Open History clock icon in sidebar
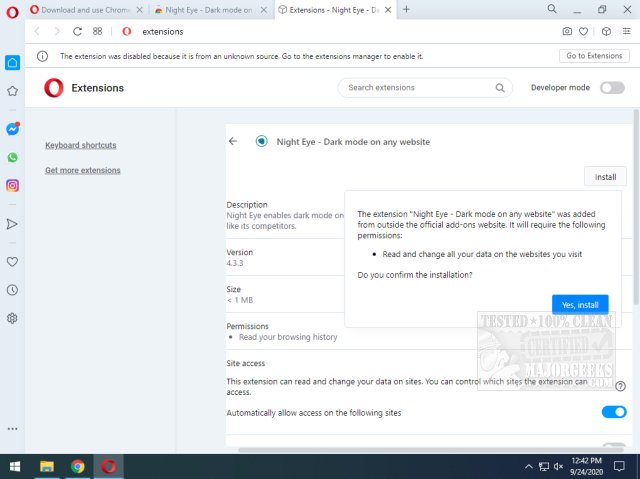Viewport: 640px width, 479px height. click(x=12, y=290)
